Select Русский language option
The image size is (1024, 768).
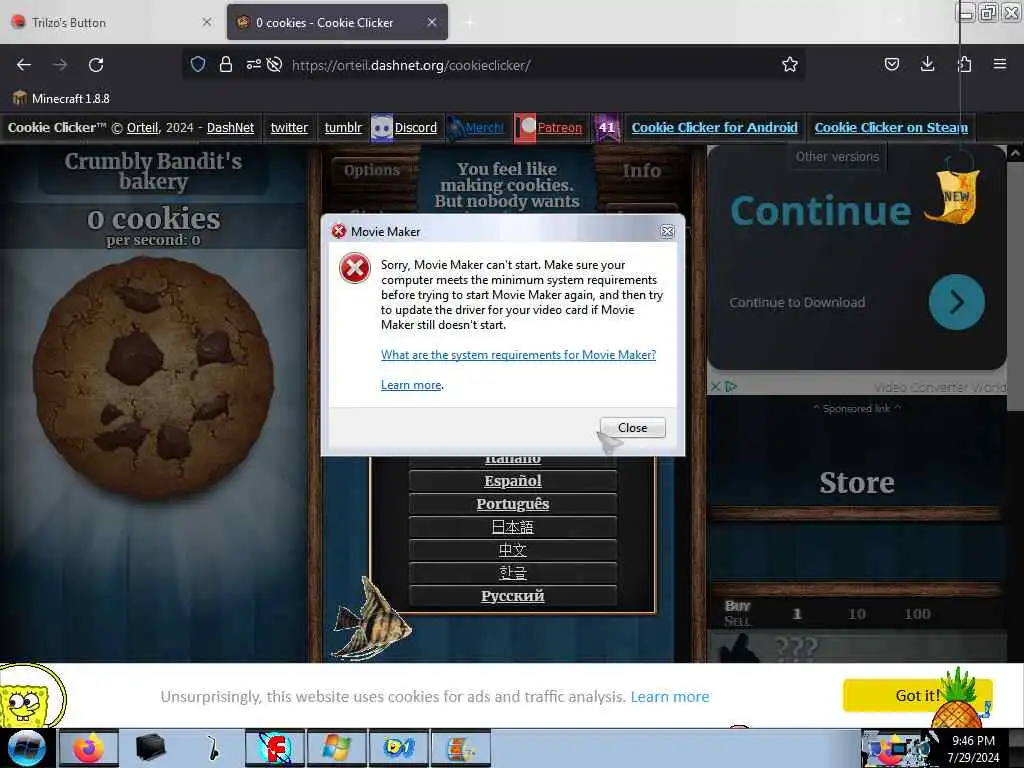coord(513,596)
